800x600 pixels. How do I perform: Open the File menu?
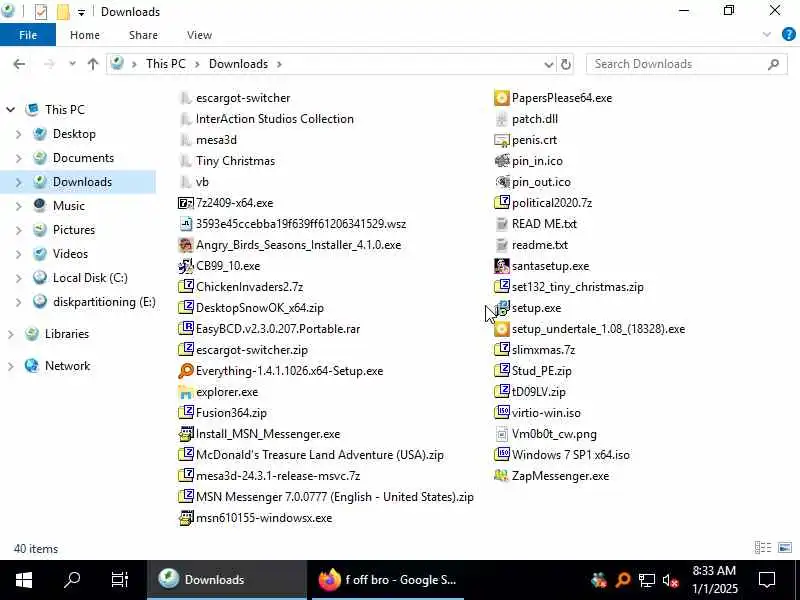click(x=28, y=35)
